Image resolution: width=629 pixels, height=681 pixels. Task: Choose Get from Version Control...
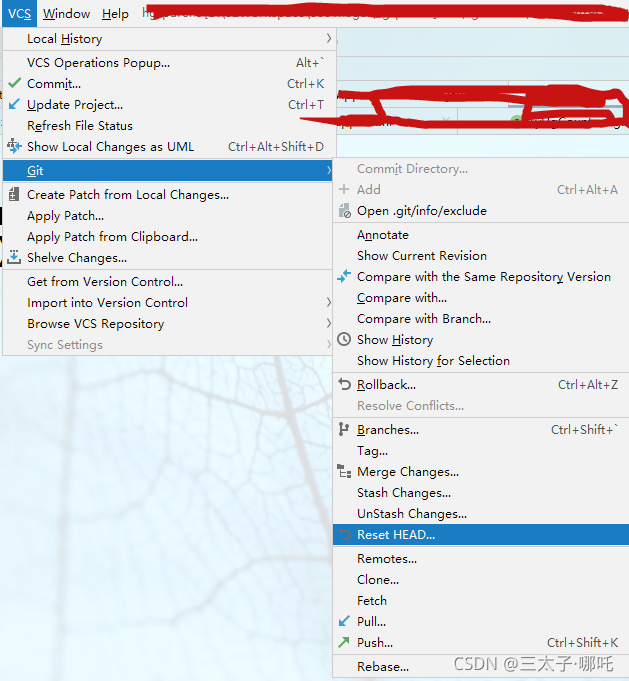click(x=168, y=281)
